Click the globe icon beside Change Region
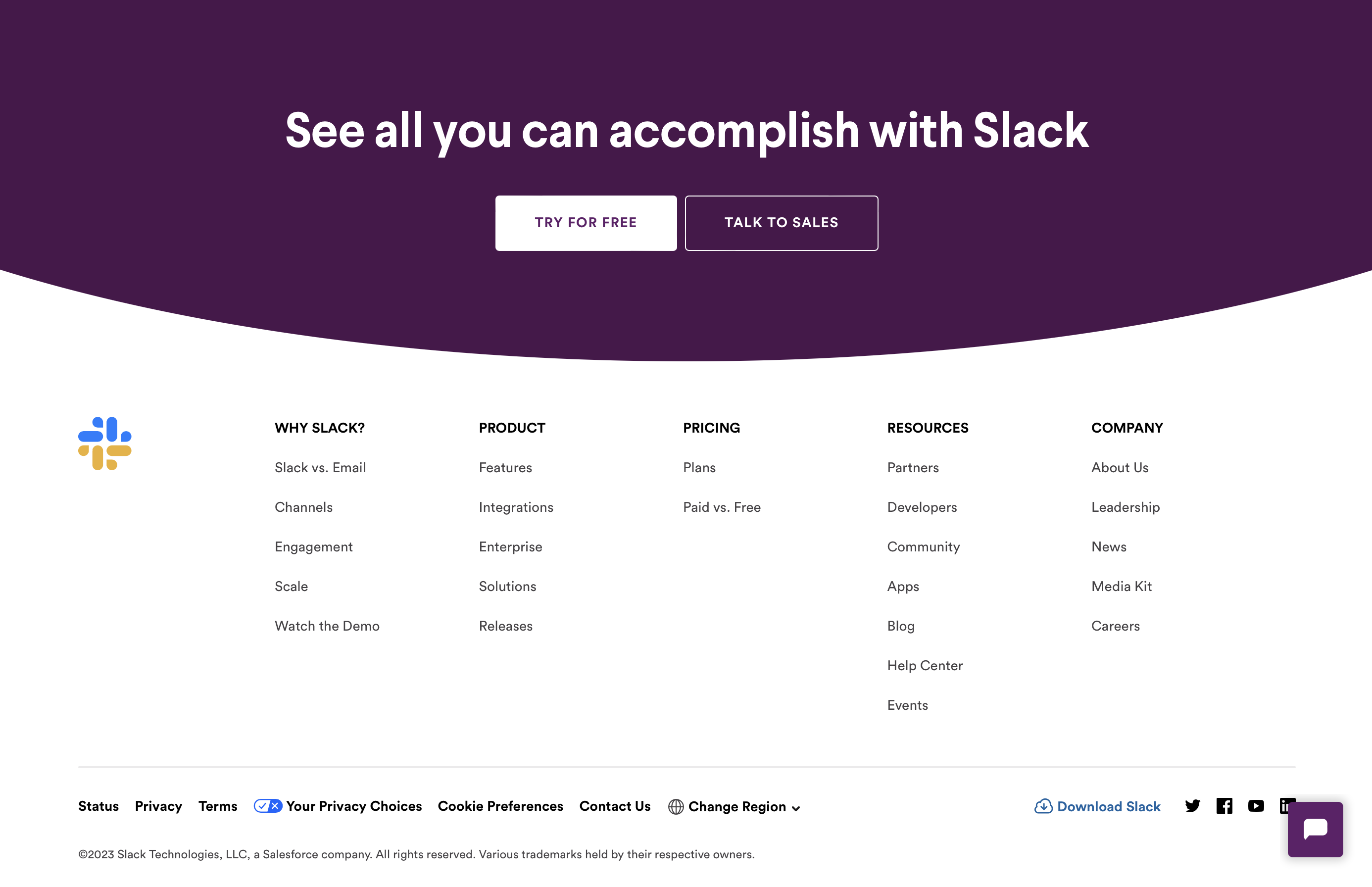 click(676, 807)
